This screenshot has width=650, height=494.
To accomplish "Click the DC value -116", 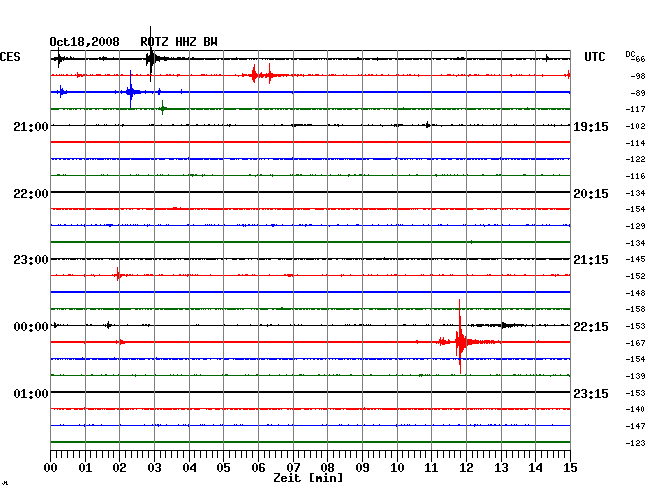I will click(x=635, y=176).
